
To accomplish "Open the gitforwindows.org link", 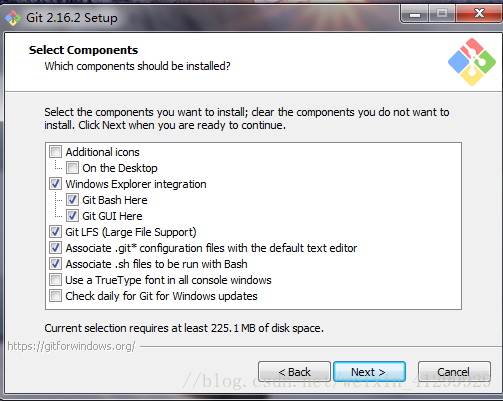I will point(71,346).
